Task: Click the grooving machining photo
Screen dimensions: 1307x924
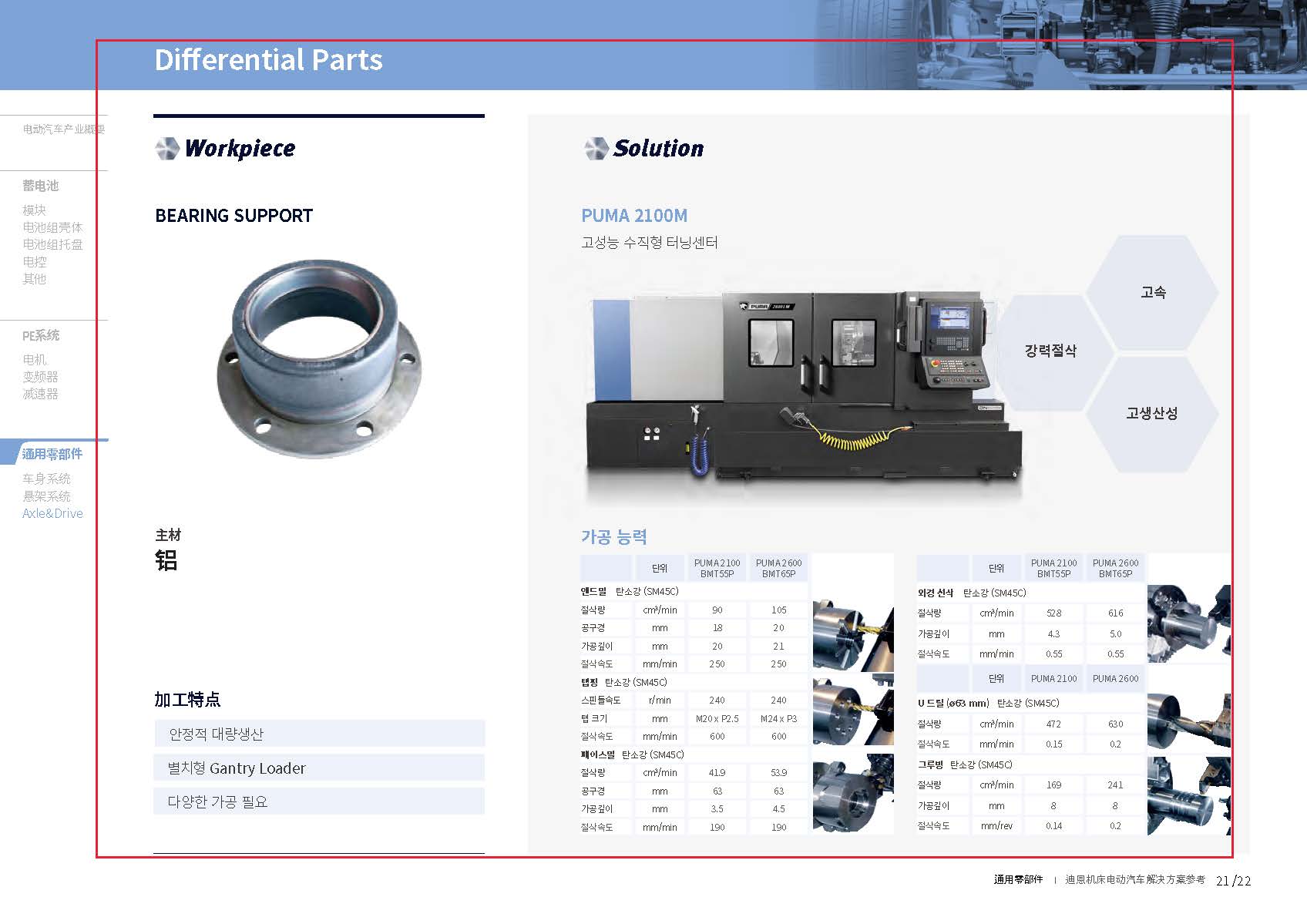Action: (x=1188, y=795)
